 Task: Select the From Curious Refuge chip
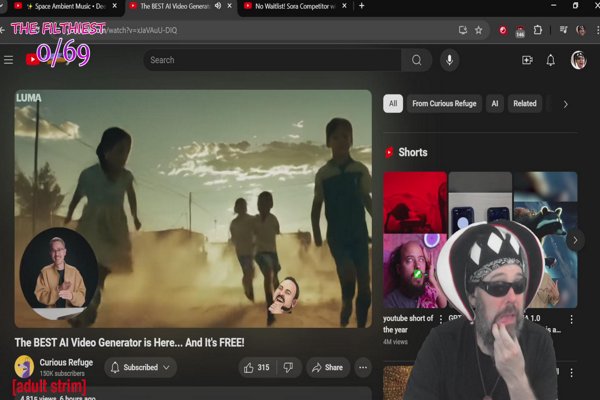click(444, 104)
